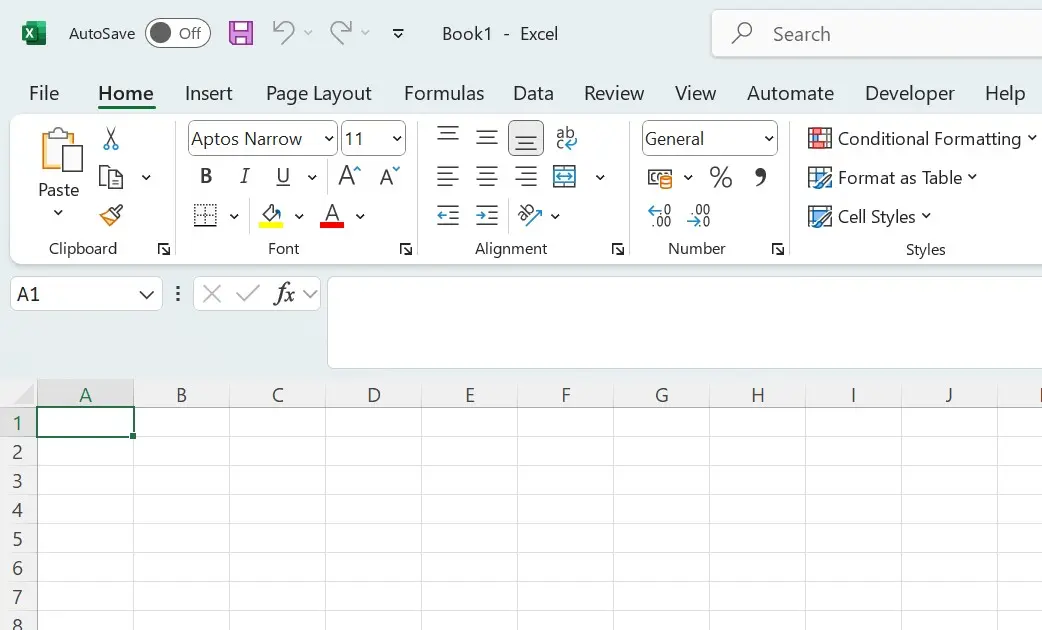This screenshot has height=630, width=1042.
Task: Open the General number format dropdown
Action: [x=767, y=138]
